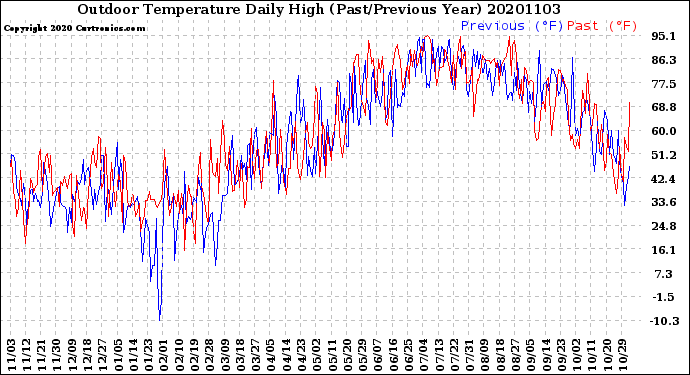Click the 7.3 y-axis label
This screenshot has height=375, width=690.
pyautogui.click(x=664, y=274)
